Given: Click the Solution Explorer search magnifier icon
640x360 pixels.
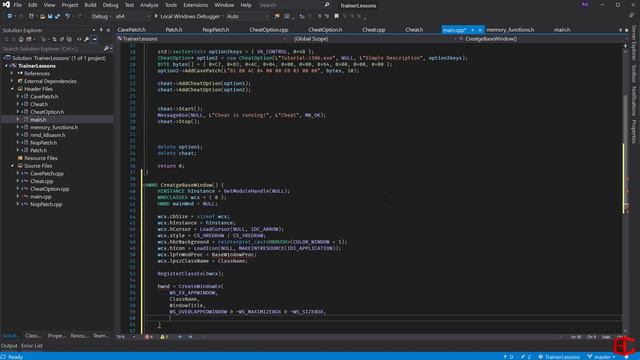Looking at the screenshot, I should [106, 49].
